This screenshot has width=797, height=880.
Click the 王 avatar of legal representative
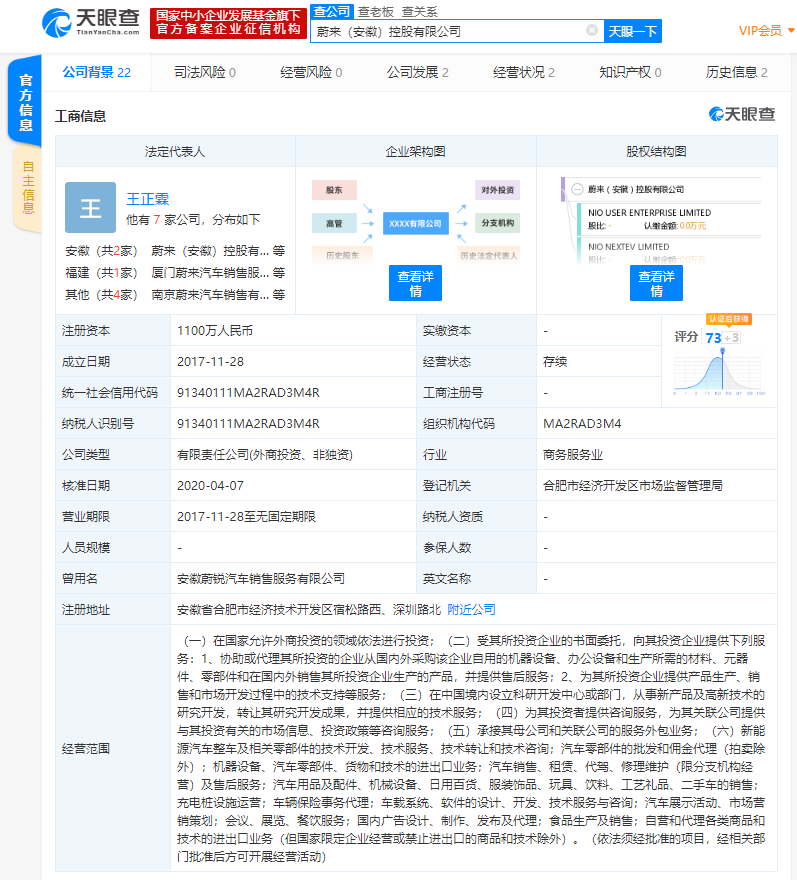[90, 208]
